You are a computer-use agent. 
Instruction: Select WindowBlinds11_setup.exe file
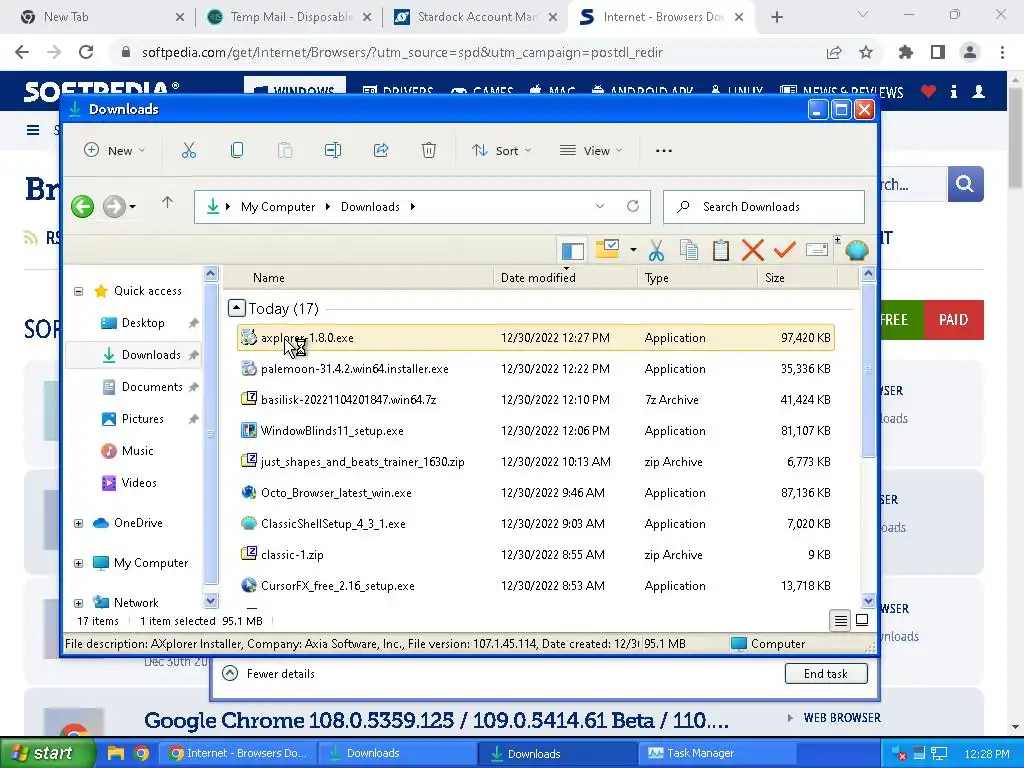click(536, 431)
